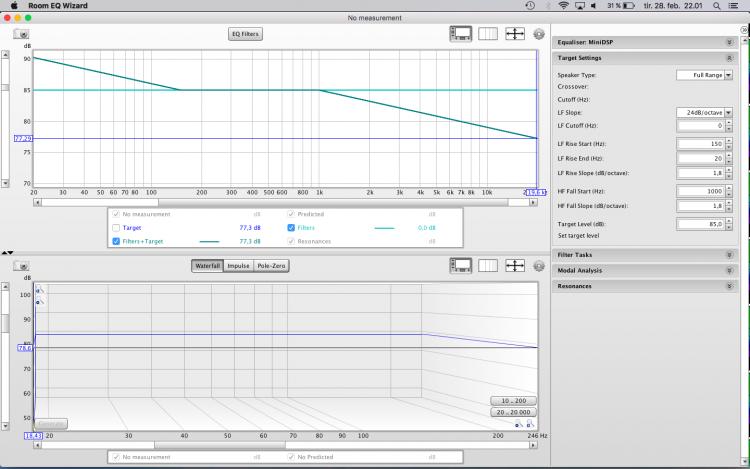Open top graph controls gear
The width and height of the screenshot is (750, 469).
coord(539,34)
